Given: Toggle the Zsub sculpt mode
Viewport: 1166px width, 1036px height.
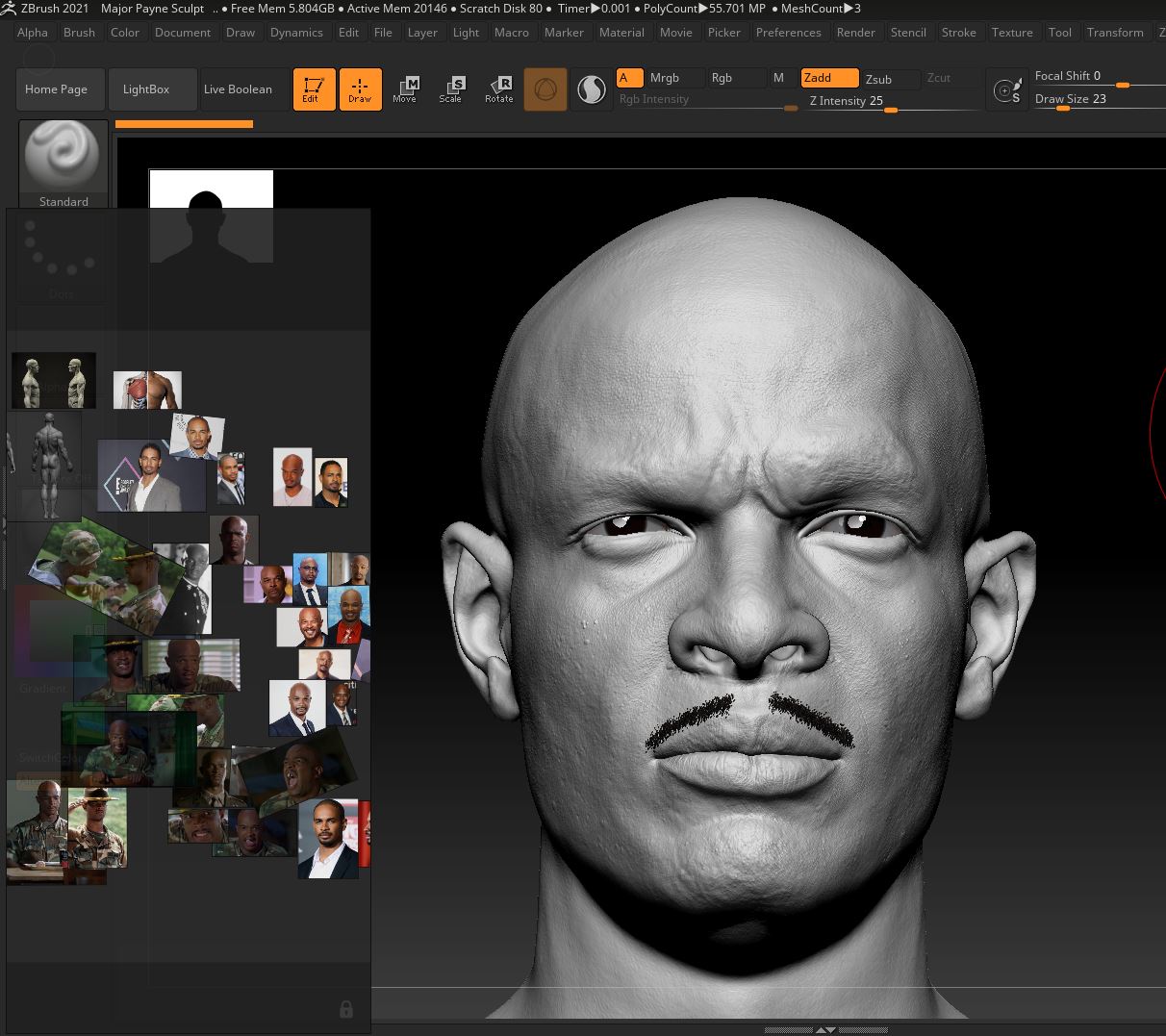Looking at the screenshot, I should pyautogui.click(x=878, y=79).
